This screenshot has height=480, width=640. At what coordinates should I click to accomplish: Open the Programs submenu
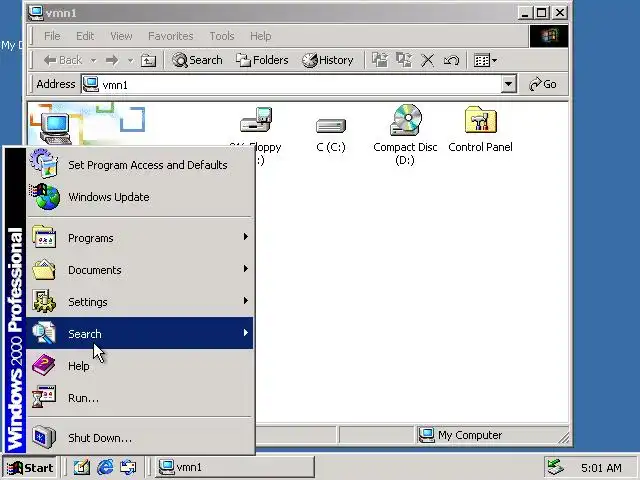(140, 238)
